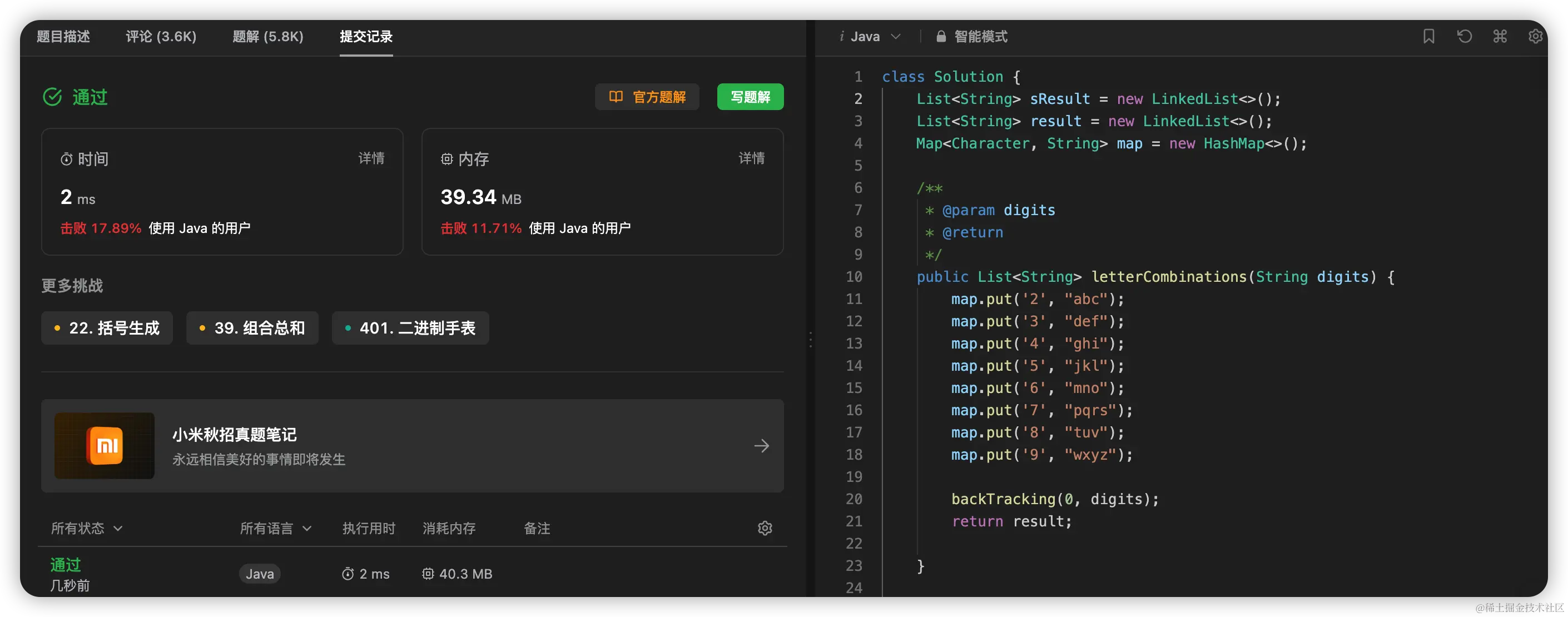This screenshot has height=617, width=1568.
Task: Open keyboard shortcuts command icon
Action: click(x=1500, y=37)
